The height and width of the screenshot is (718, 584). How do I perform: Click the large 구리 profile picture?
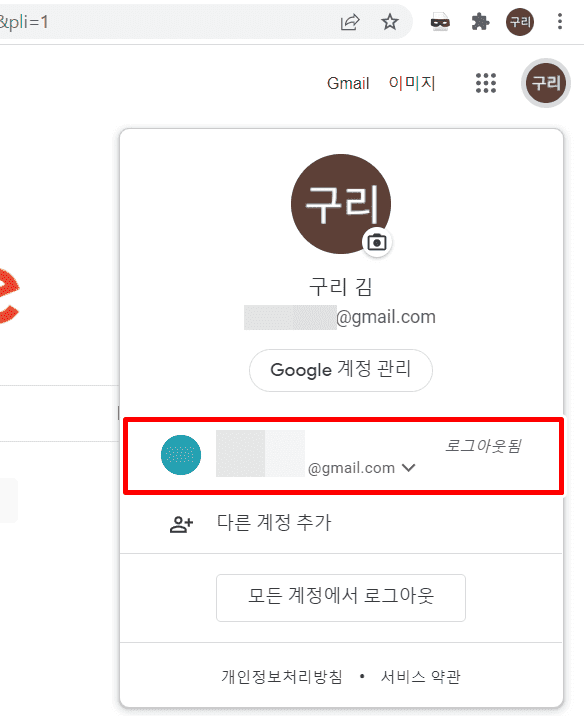click(341, 204)
